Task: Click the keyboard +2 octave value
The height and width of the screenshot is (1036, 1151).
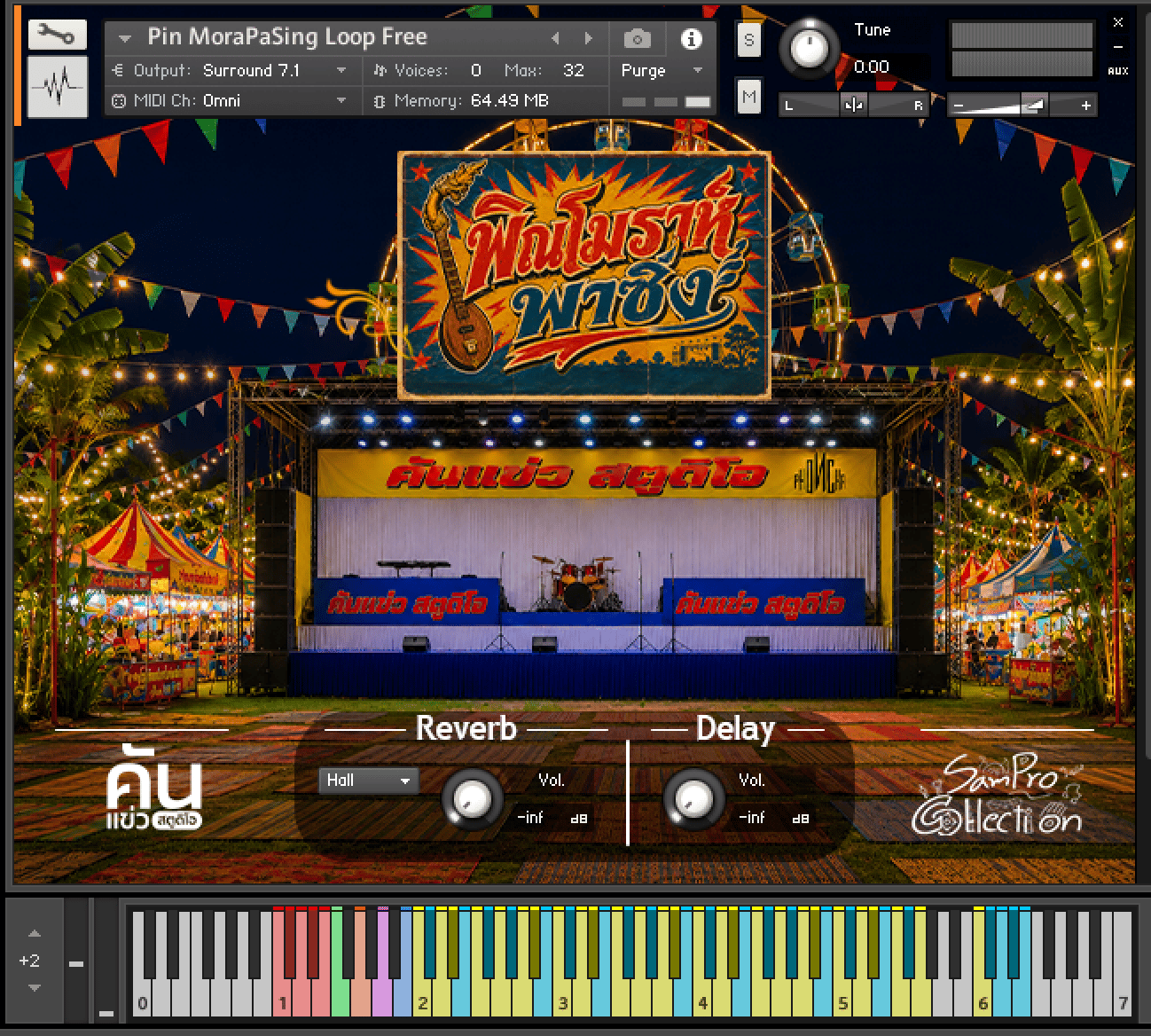Action: tap(29, 961)
